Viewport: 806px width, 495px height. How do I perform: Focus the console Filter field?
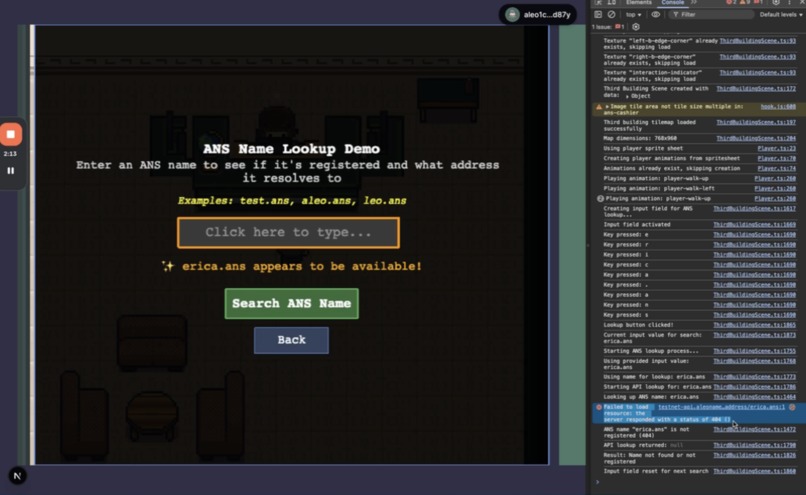(x=711, y=14)
